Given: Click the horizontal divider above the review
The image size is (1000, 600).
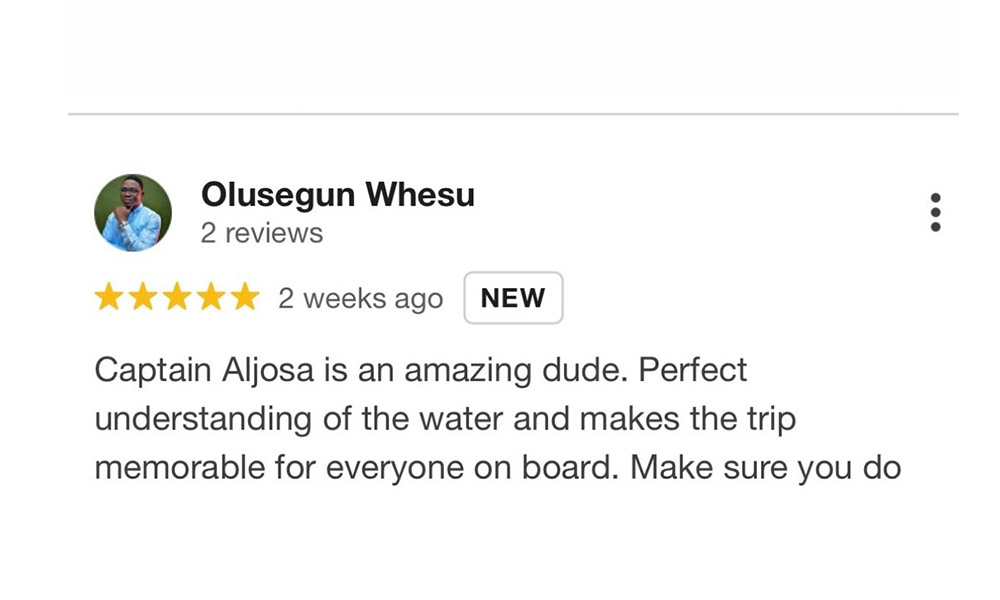Looking at the screenshot, I should [x=512, y=114].
